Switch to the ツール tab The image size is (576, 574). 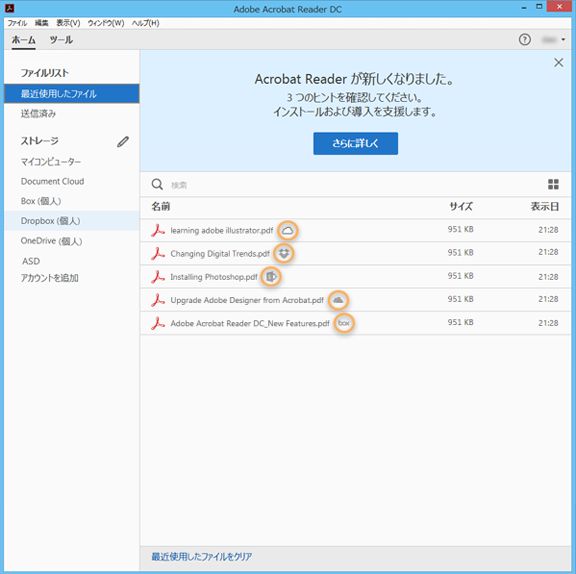[x=61, y=40]
